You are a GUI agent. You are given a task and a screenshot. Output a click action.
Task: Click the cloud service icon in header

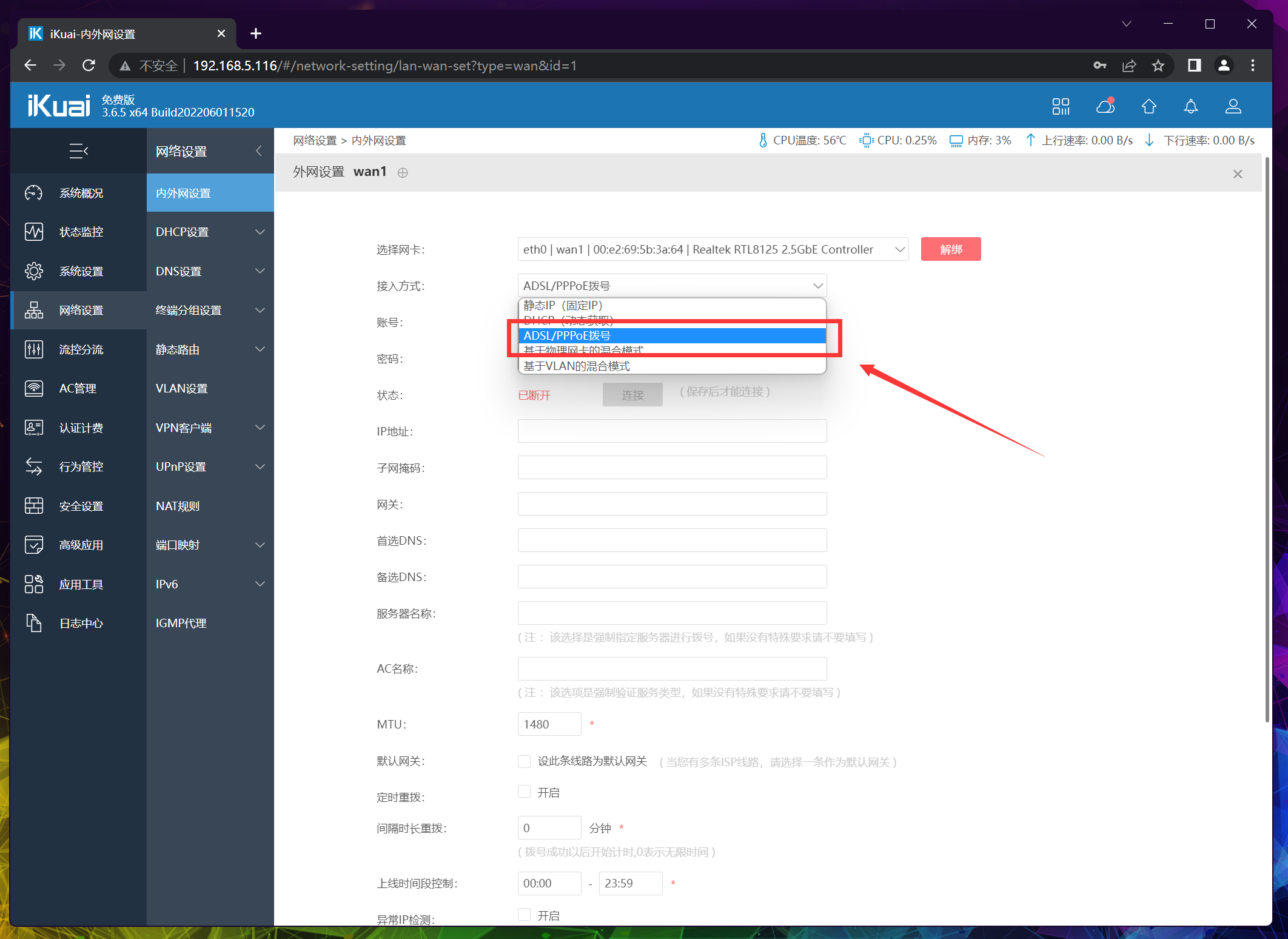click(1105, 107)
